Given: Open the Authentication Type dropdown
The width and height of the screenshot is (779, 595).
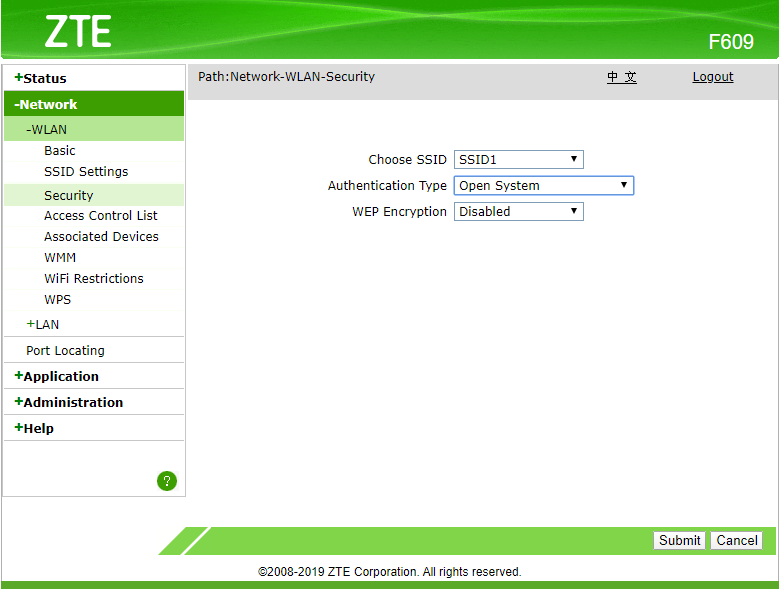Looking at the screenshot, I should click(x=544, y=185).
